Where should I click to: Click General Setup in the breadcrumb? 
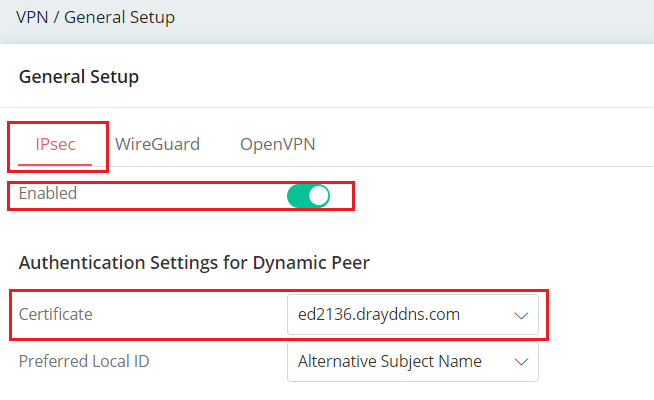[x=119, y=17]
